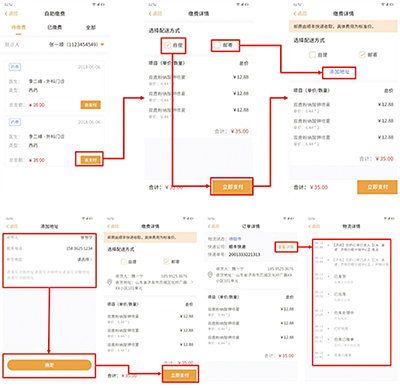Uncheck 邮寄 above the 添加地址 link
The image size is (400, 388).
tap(362, 55)
